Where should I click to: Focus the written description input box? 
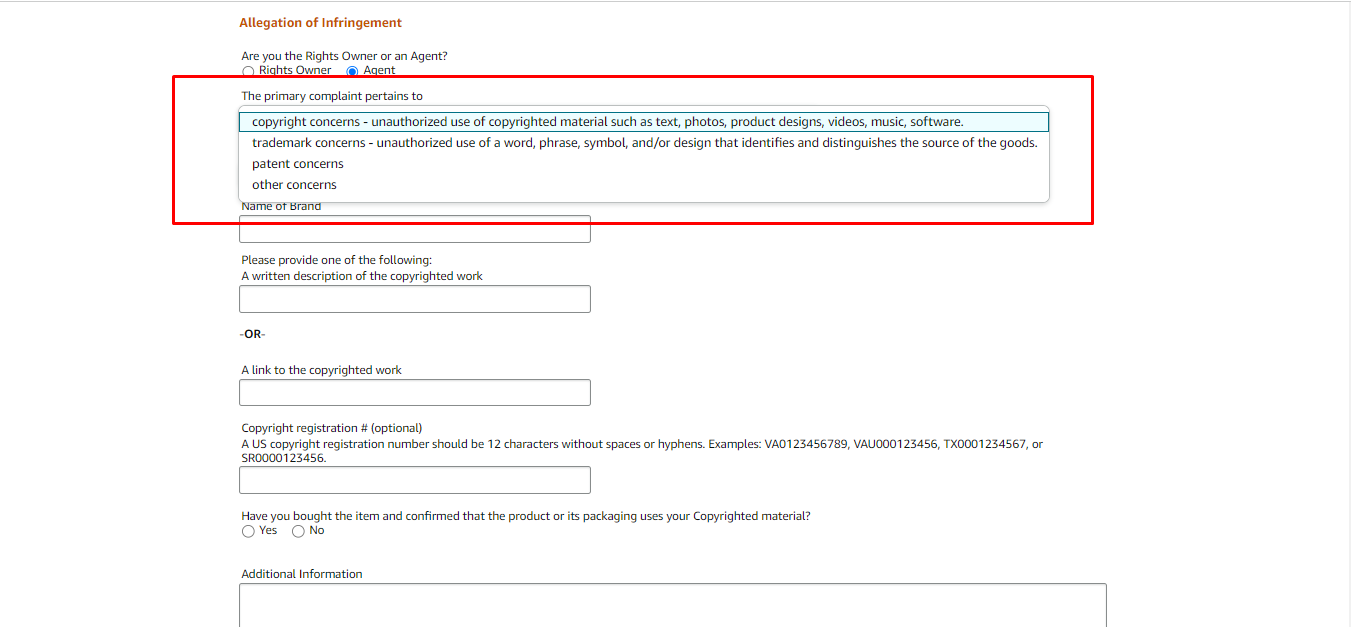(414, 299)
